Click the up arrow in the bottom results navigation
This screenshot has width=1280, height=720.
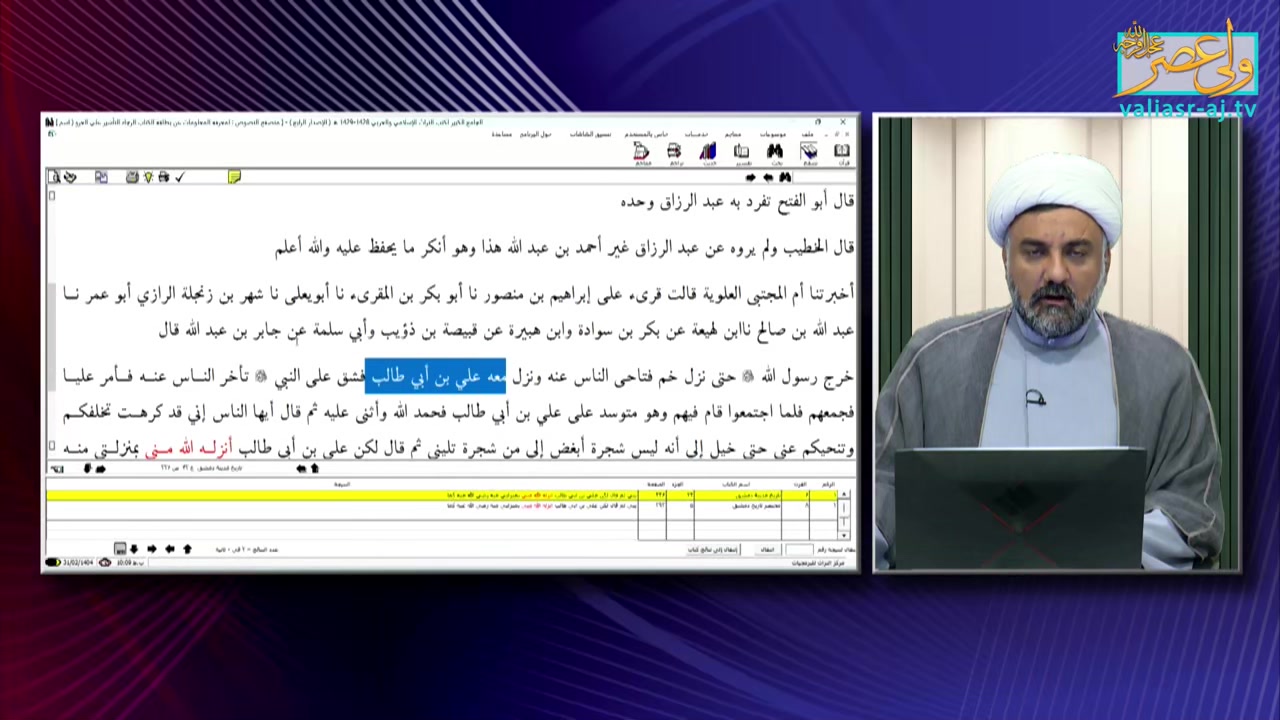pyautogui.click(x=187, y=549)
